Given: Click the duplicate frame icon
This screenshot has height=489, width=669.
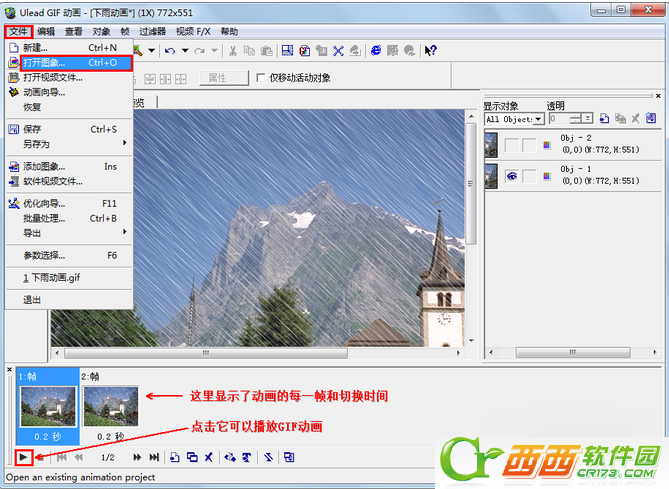Looking at the screenshot, I should pyautogui.click(x=192, y=457).
